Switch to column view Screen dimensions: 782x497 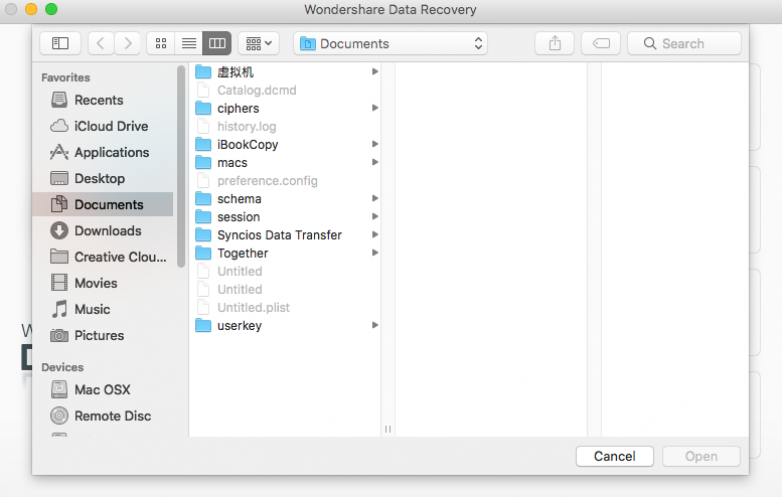217,43
